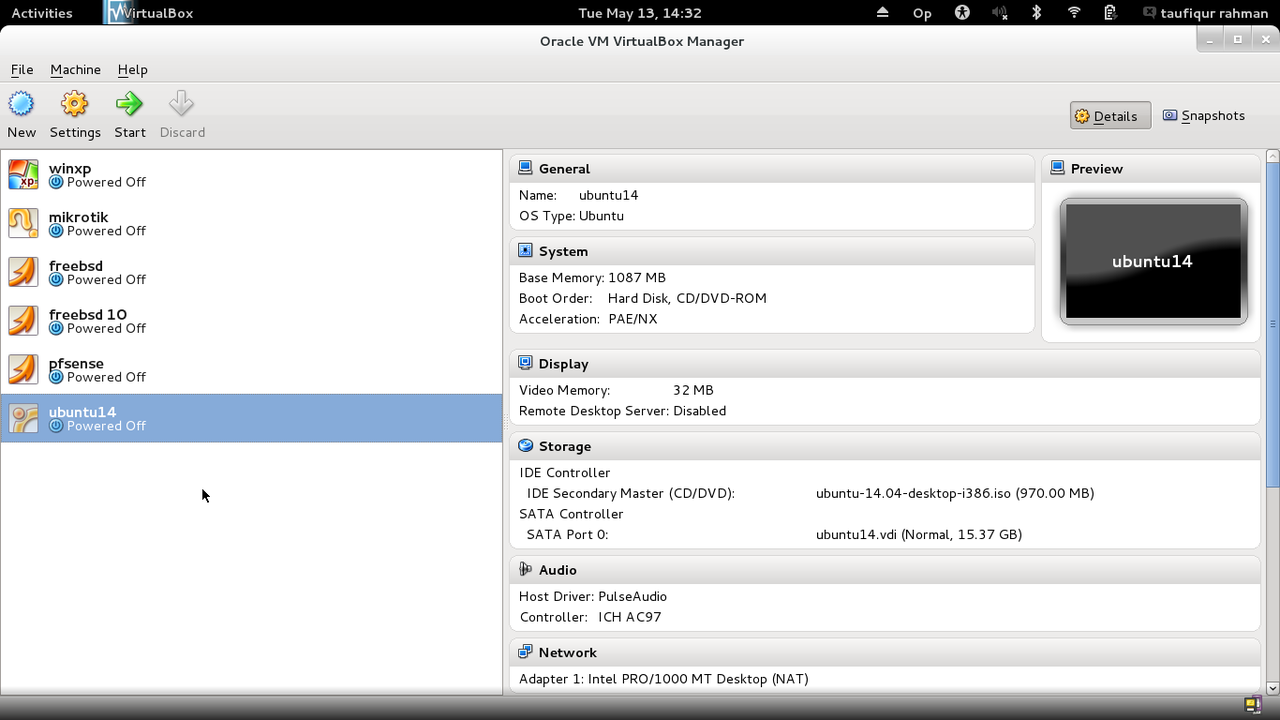Open the File menu
This screenshot has height=720, width=1280.
point(22,70)
